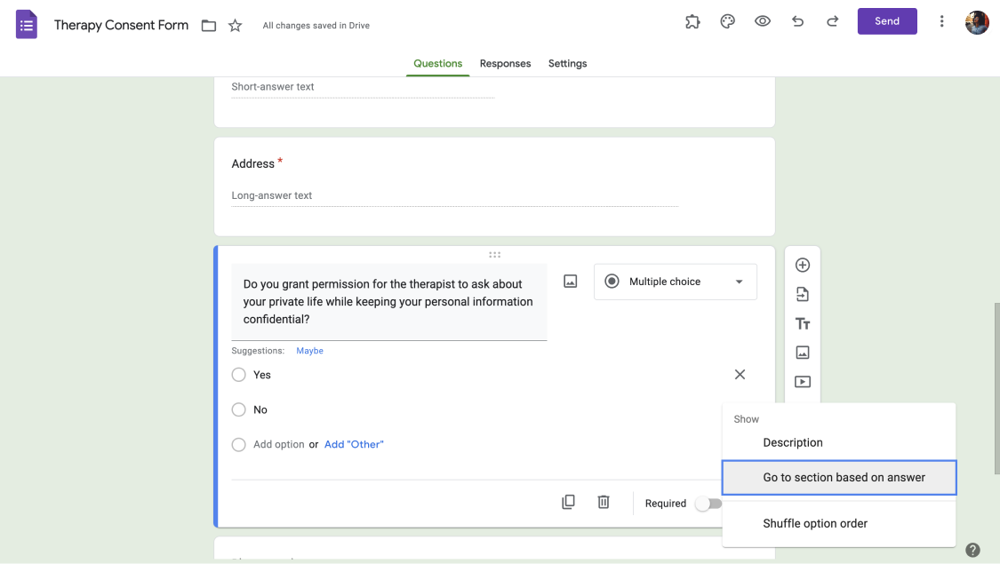Click the add-ons puzzle icon
Screen dimensions: 1000x564
692,21
